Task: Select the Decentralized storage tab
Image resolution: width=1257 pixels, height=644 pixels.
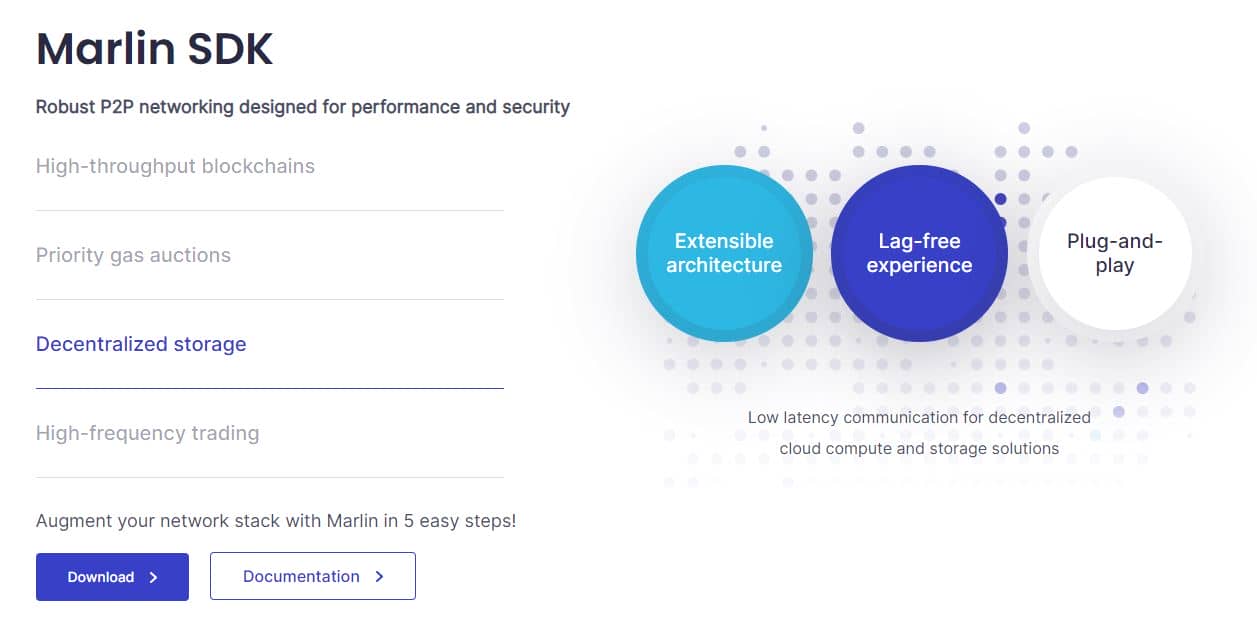Action: 141,344
